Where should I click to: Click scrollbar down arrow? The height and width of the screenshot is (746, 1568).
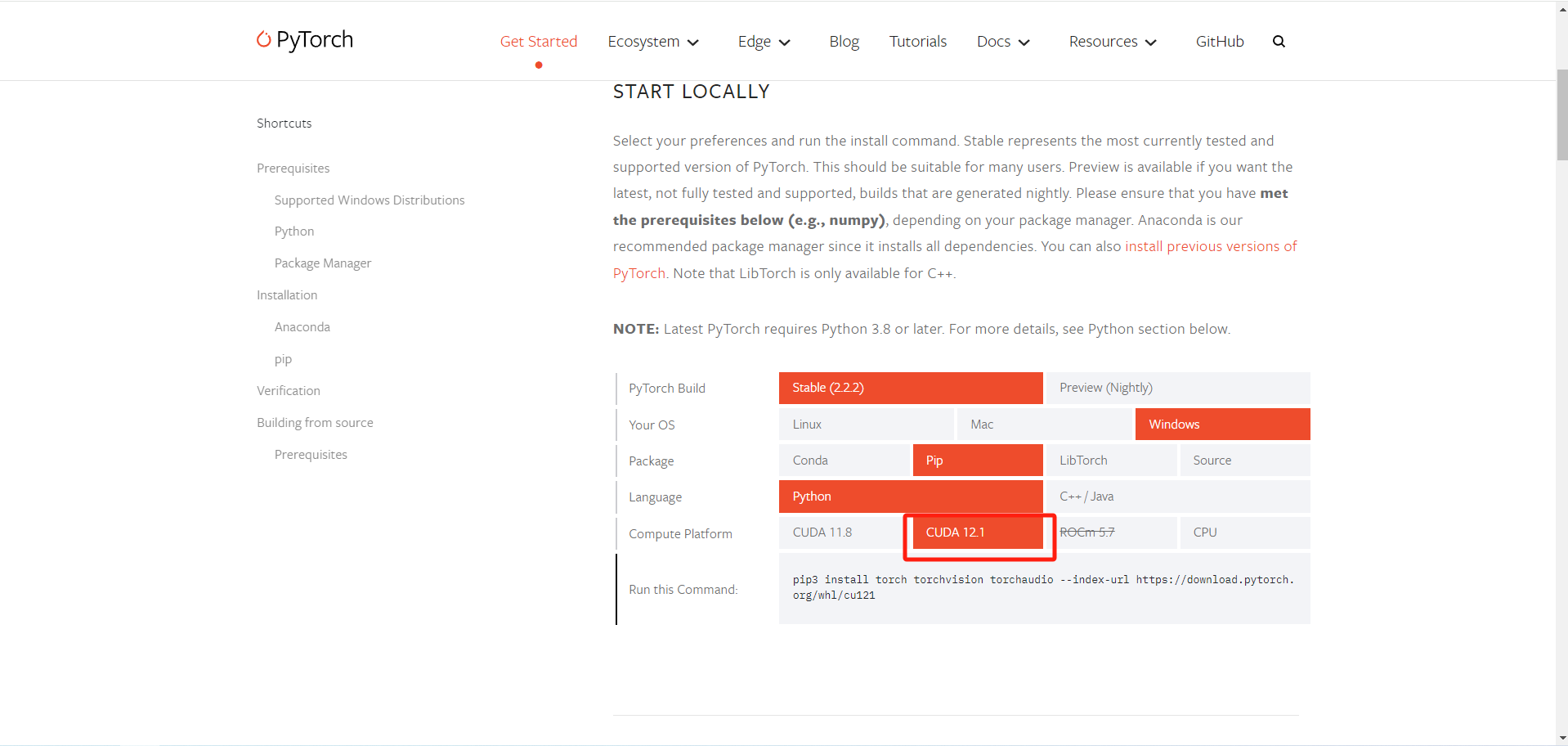point(1561,739)
